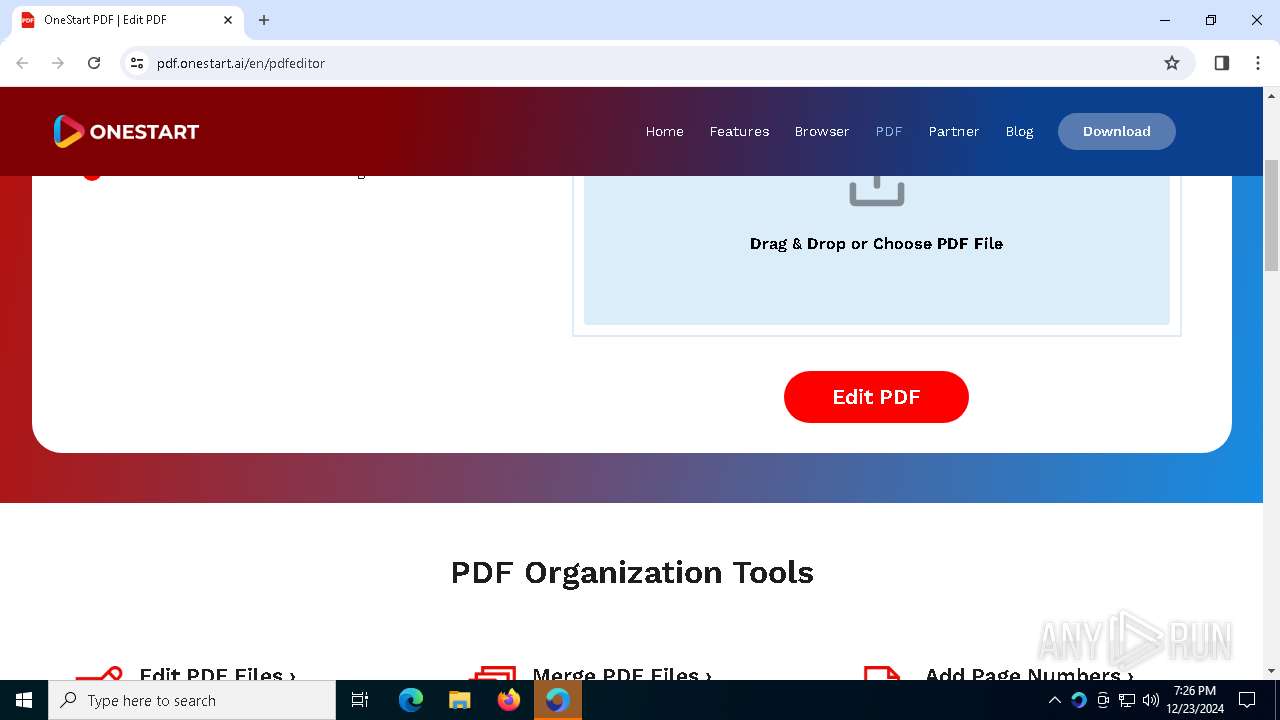This screenshot has height=720, width=1280.
Task: Open the browser side panel icon
Action: click(x=1221, y=63)
